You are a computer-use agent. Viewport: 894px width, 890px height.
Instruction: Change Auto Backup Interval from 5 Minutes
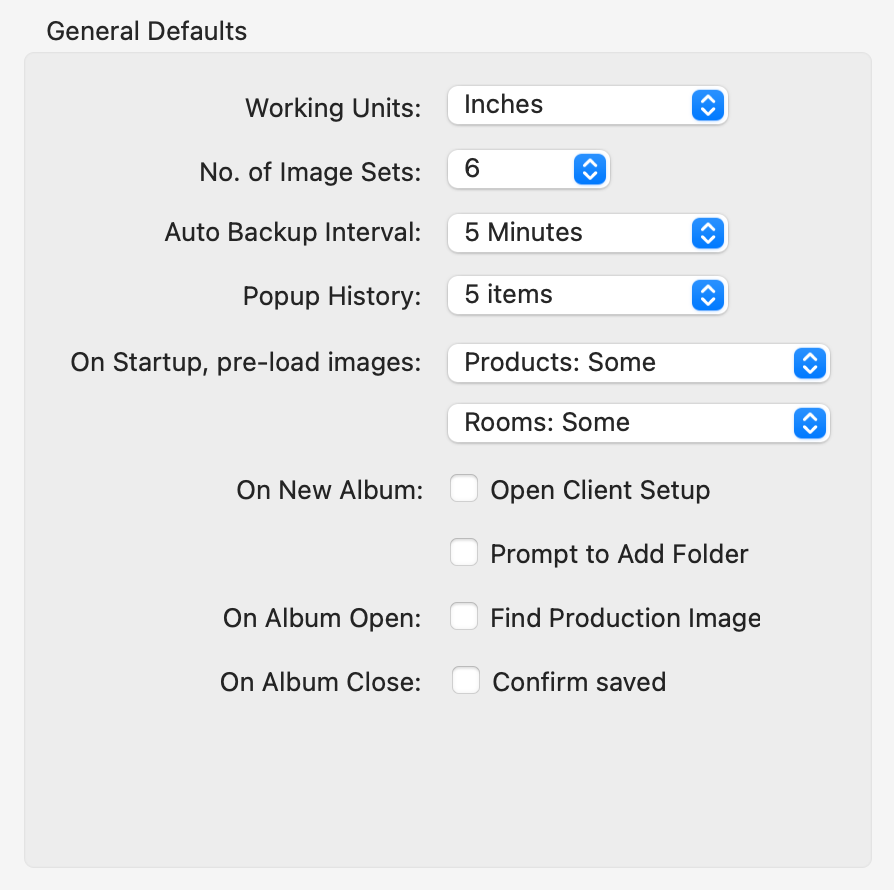coord(587,233)
